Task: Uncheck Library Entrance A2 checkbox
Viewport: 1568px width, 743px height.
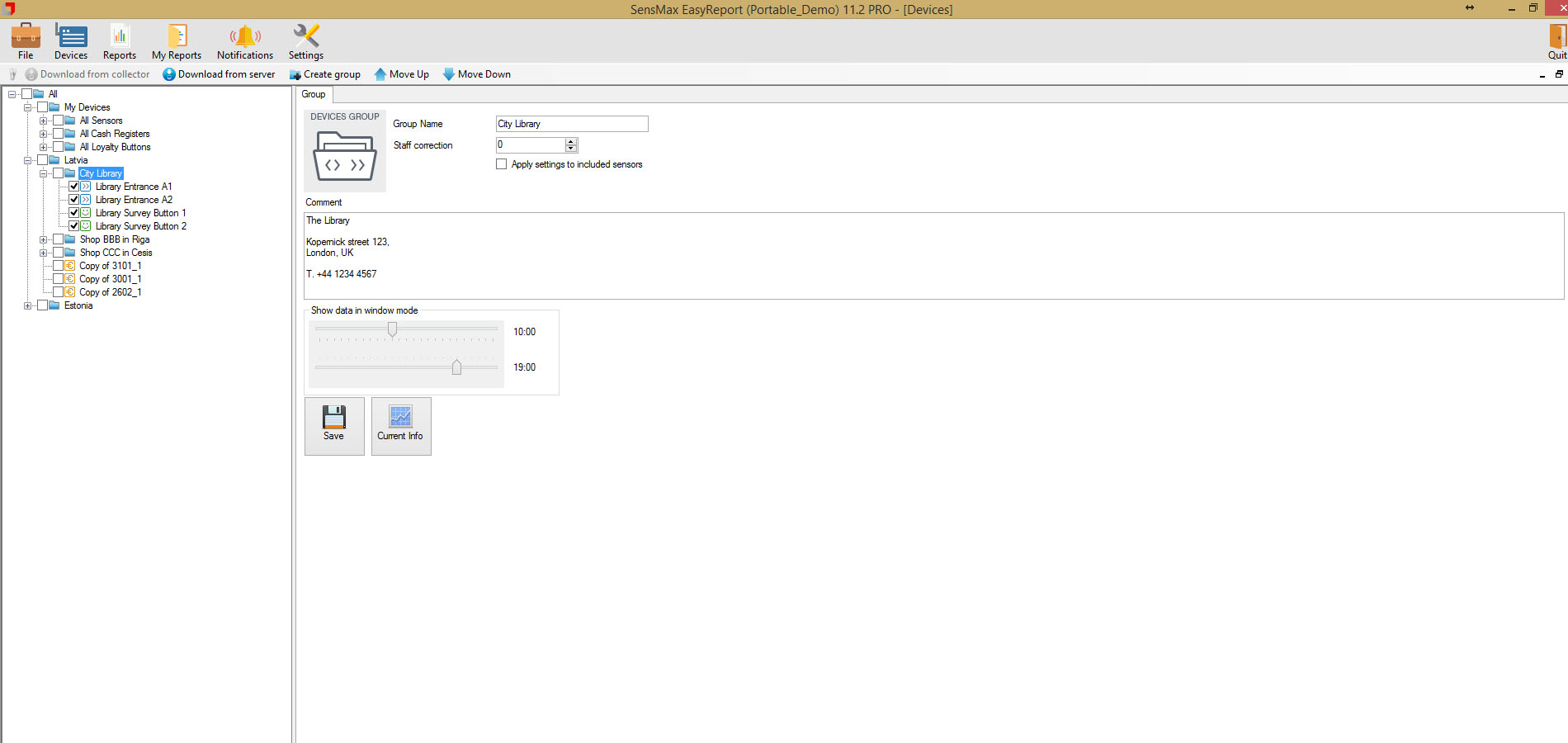Action: (x=73, y=200)
